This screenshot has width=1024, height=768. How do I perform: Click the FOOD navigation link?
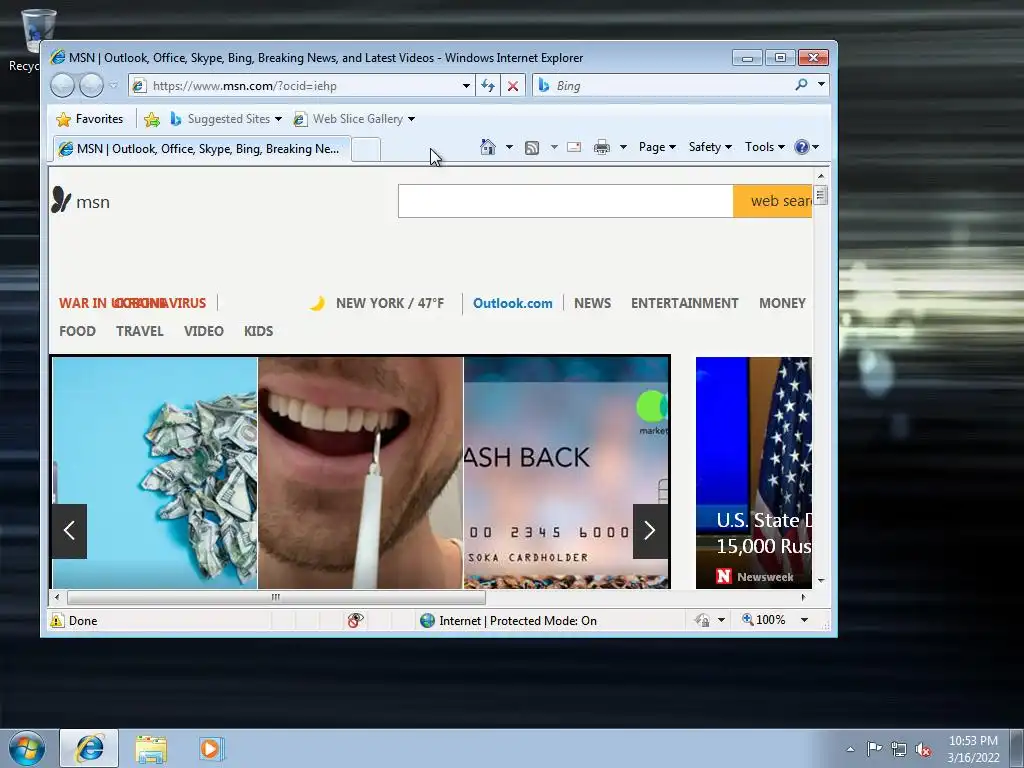(77, 331)
